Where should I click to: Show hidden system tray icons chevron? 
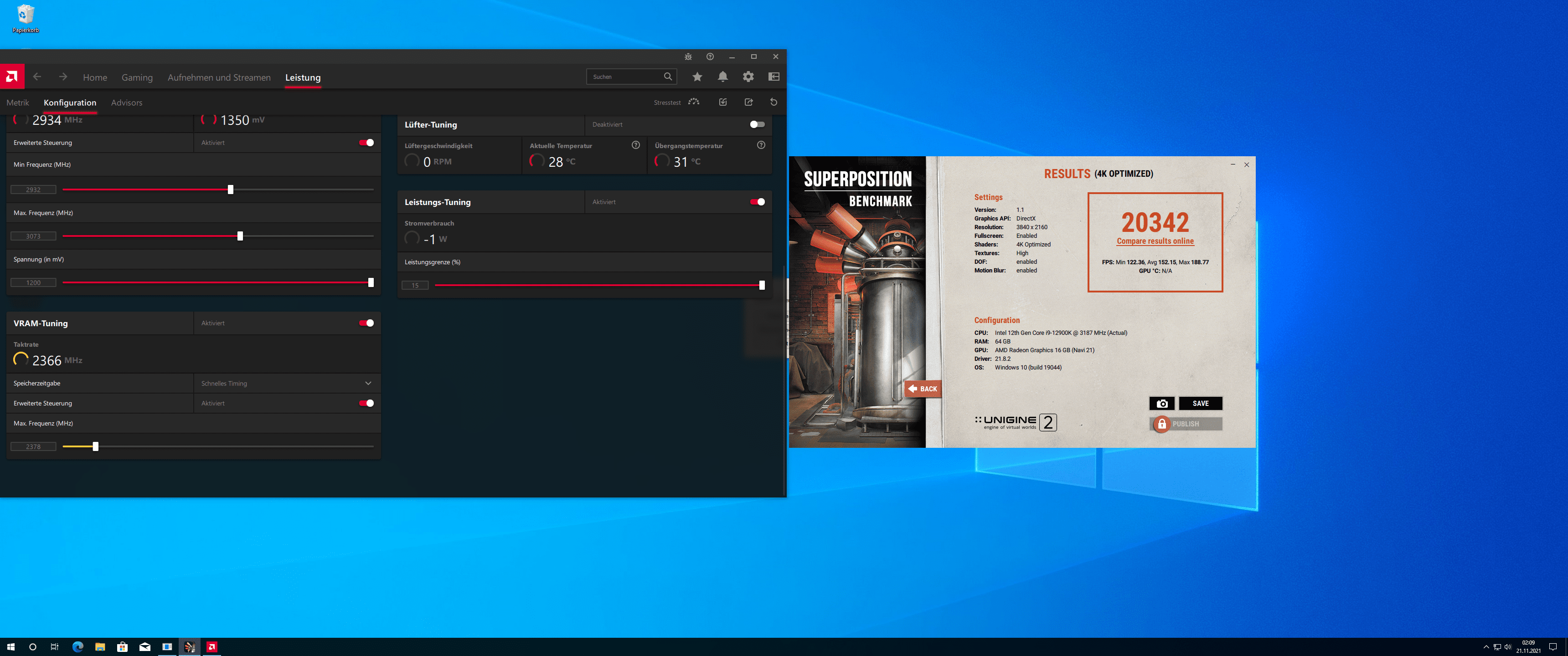pyautogui.click(x=1486, y=647)
